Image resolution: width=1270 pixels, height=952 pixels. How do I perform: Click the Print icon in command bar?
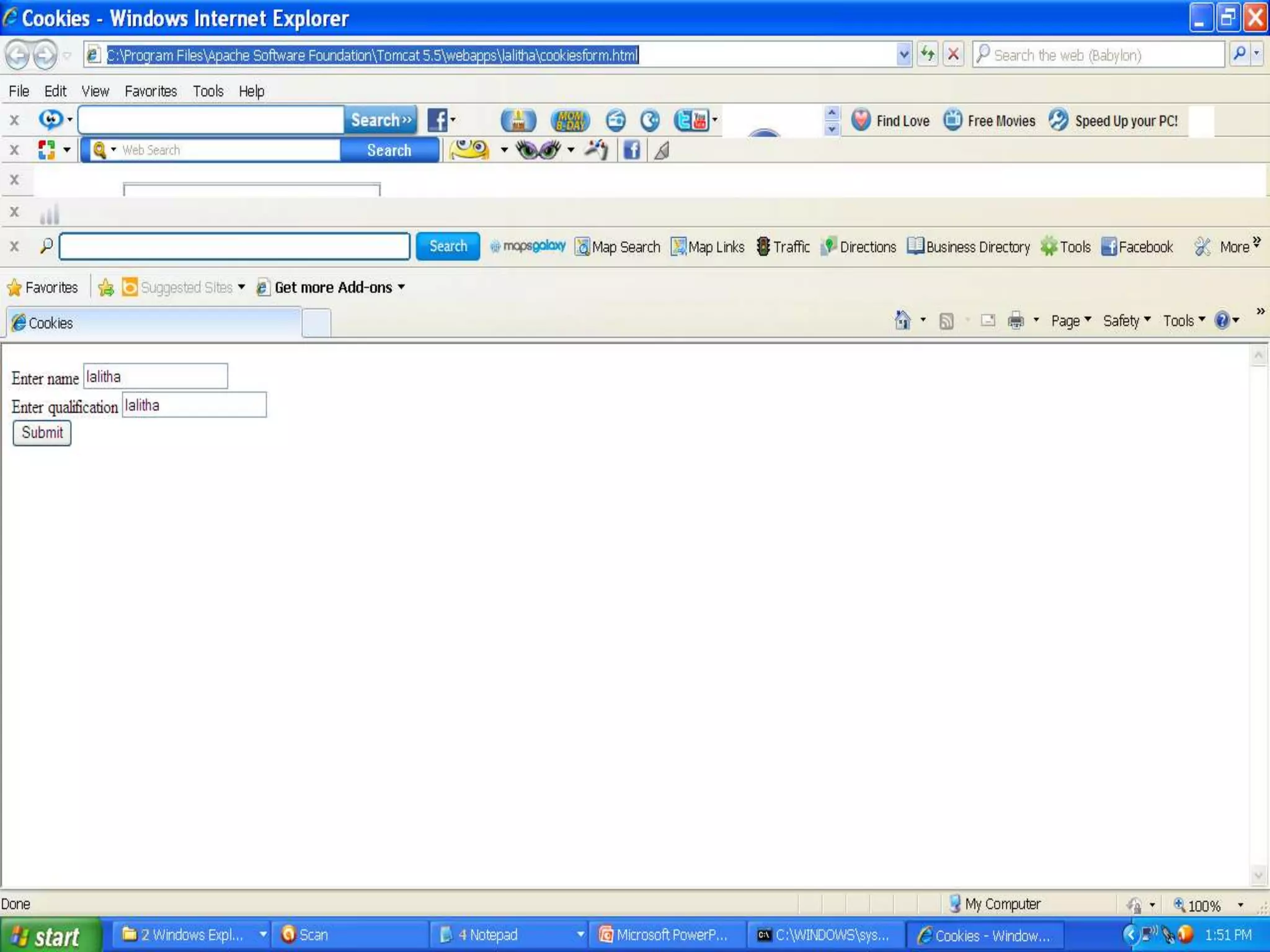tap(1015, 320)
